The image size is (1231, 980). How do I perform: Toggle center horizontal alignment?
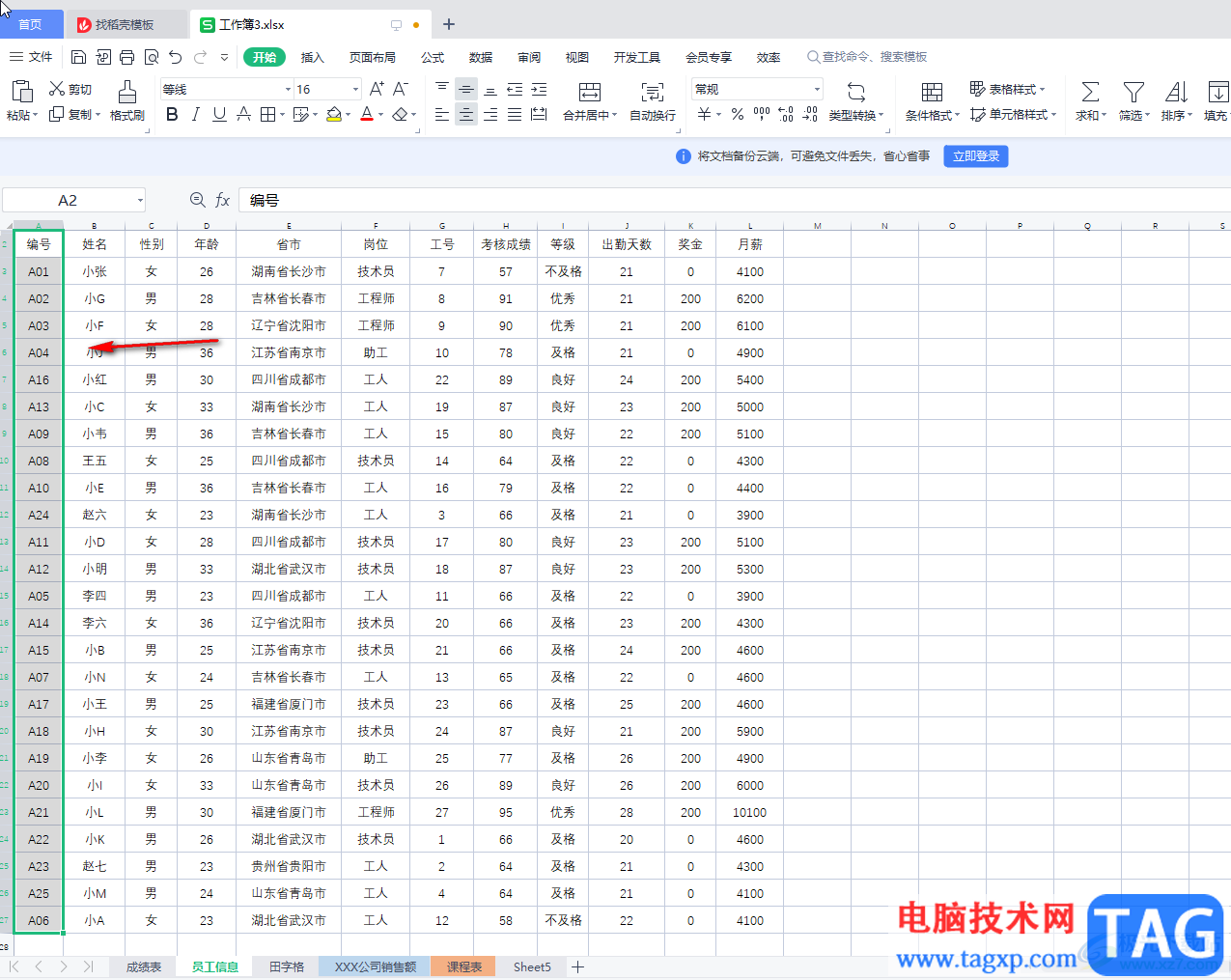[466, 115]
